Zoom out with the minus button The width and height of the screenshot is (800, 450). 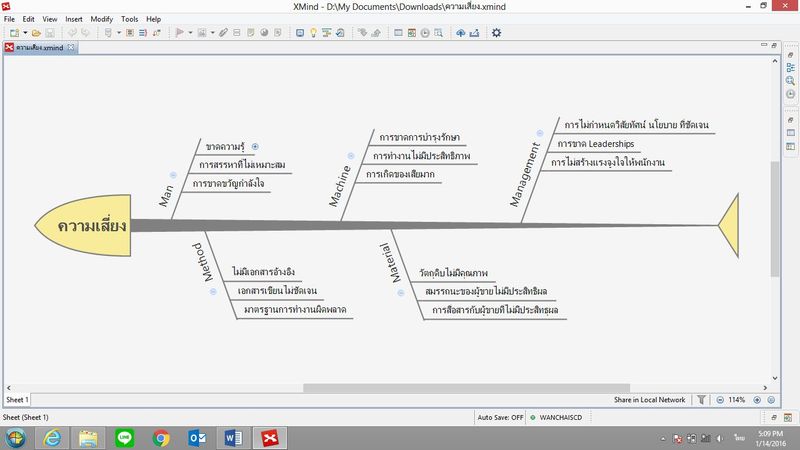[x=720, y=400]
